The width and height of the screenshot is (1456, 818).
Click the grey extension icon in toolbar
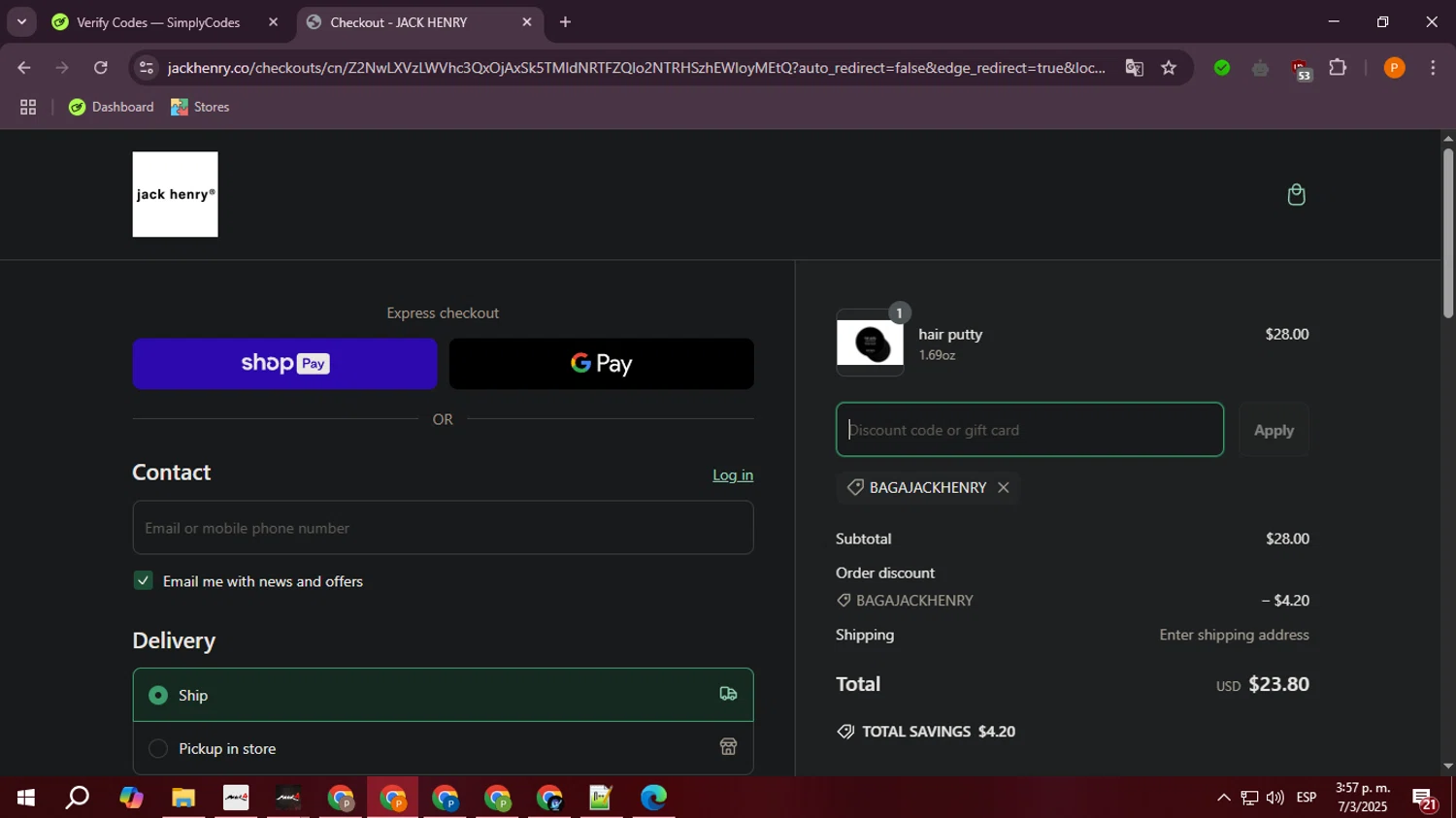click(x=1261, y=68)
